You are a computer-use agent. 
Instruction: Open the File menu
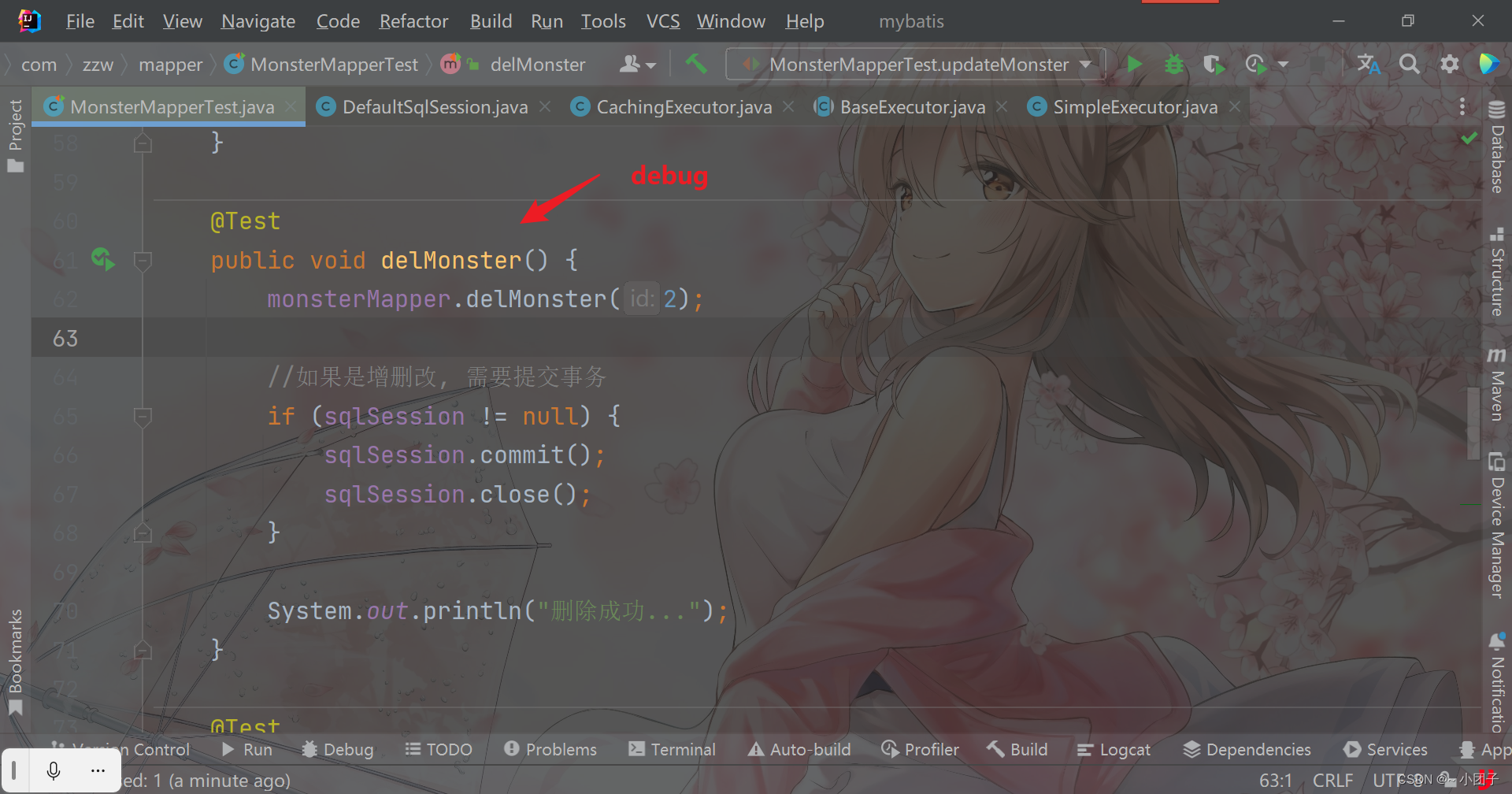(x=80, y=21)
